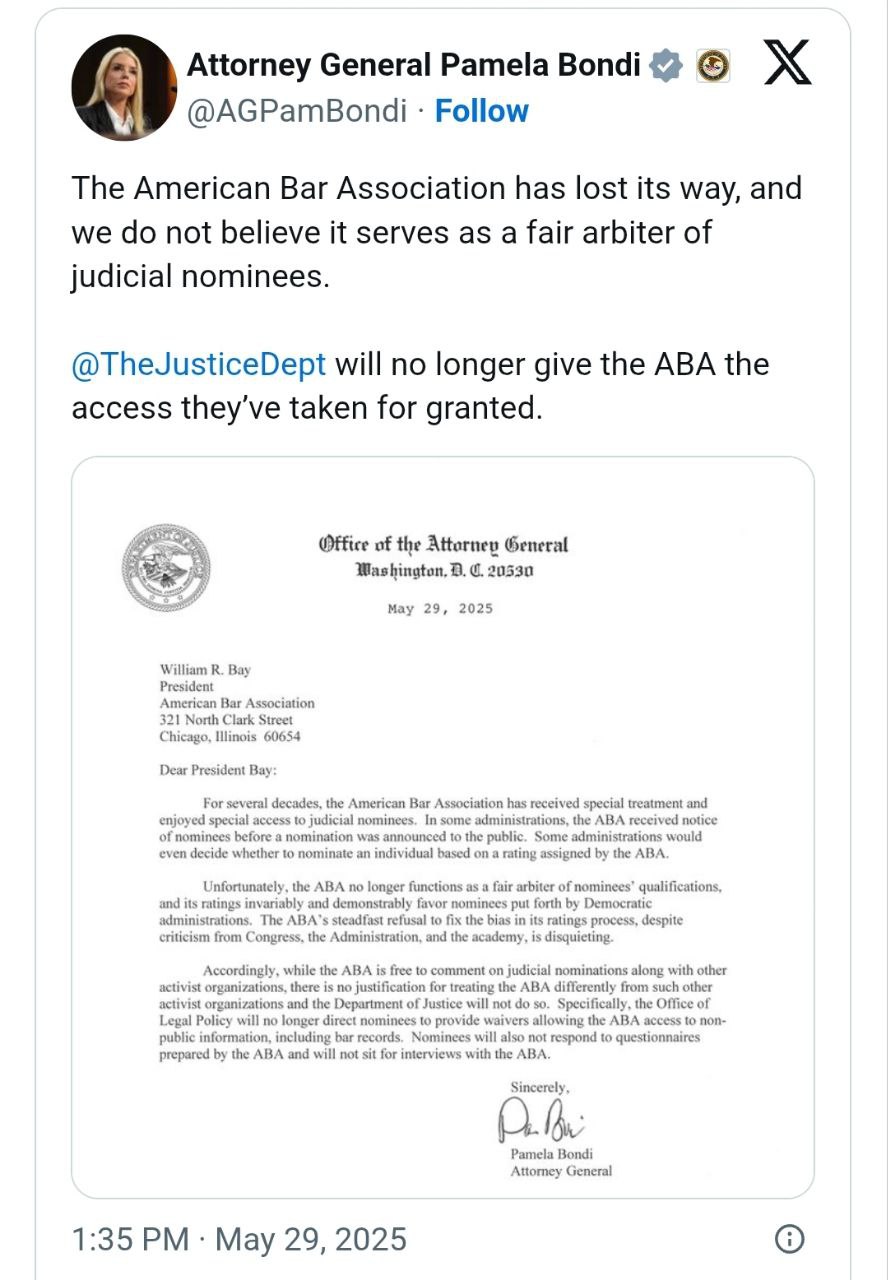
Task: Click the @AGPamBondi handle
Action: point(297,111)
